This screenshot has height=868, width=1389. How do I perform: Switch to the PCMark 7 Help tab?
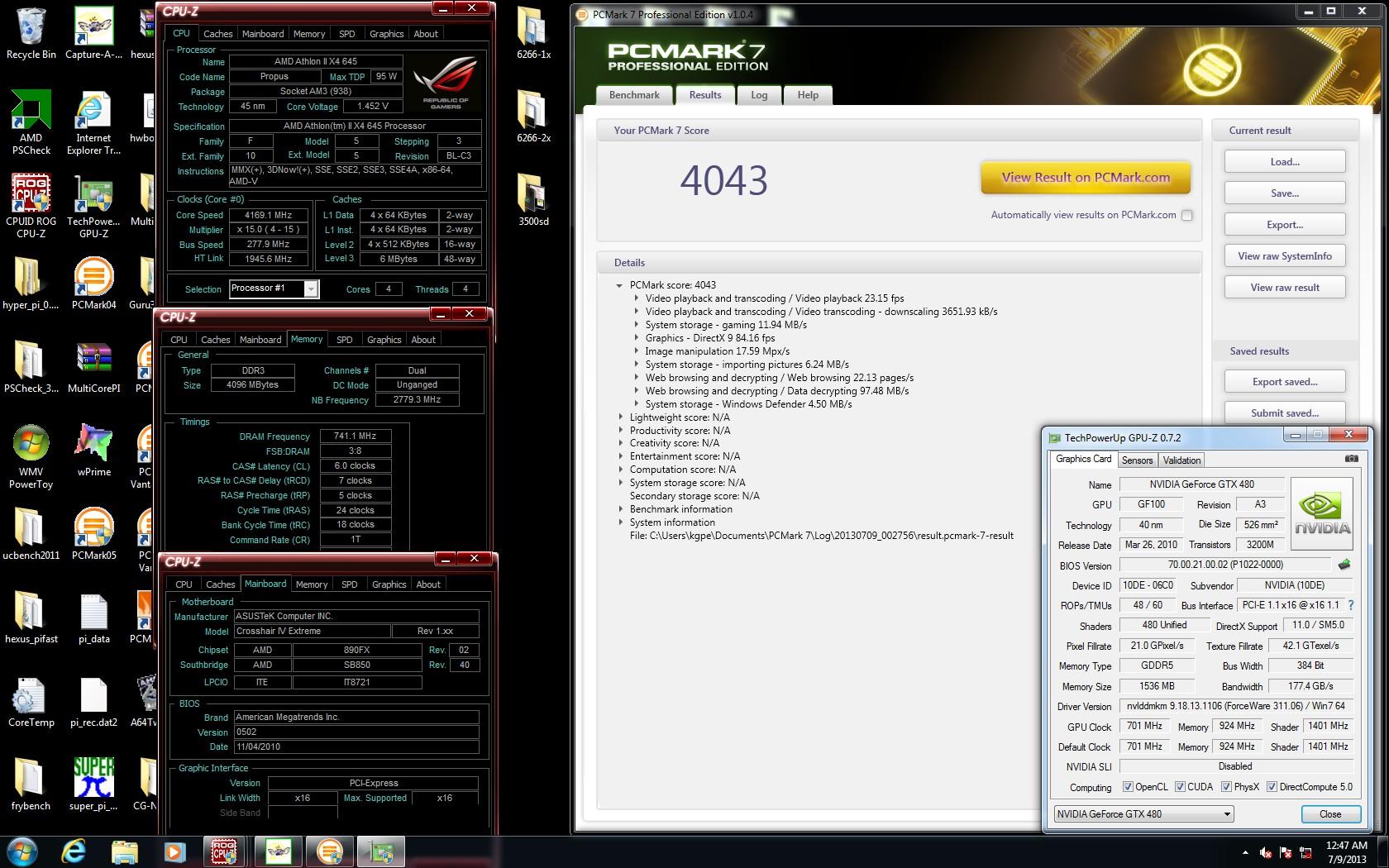click(808, 95)
